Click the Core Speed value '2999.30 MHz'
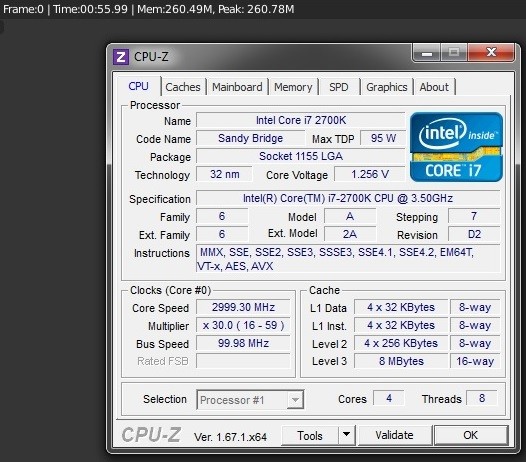This screenshot has height=462, width=526. click(243, 307)
